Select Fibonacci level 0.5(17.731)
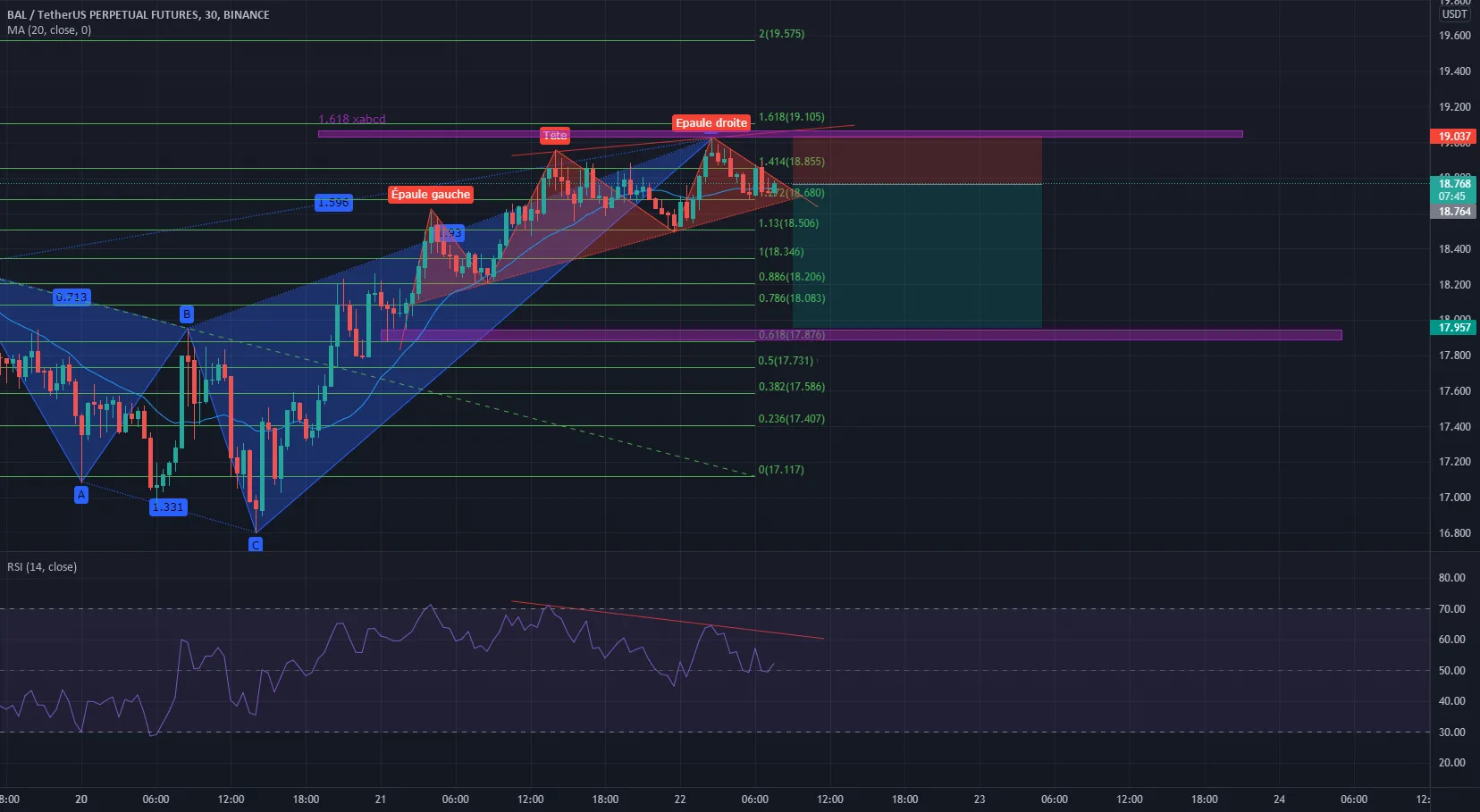The height and width of the screenshot is (812, 1480). [x=786, y=361]
